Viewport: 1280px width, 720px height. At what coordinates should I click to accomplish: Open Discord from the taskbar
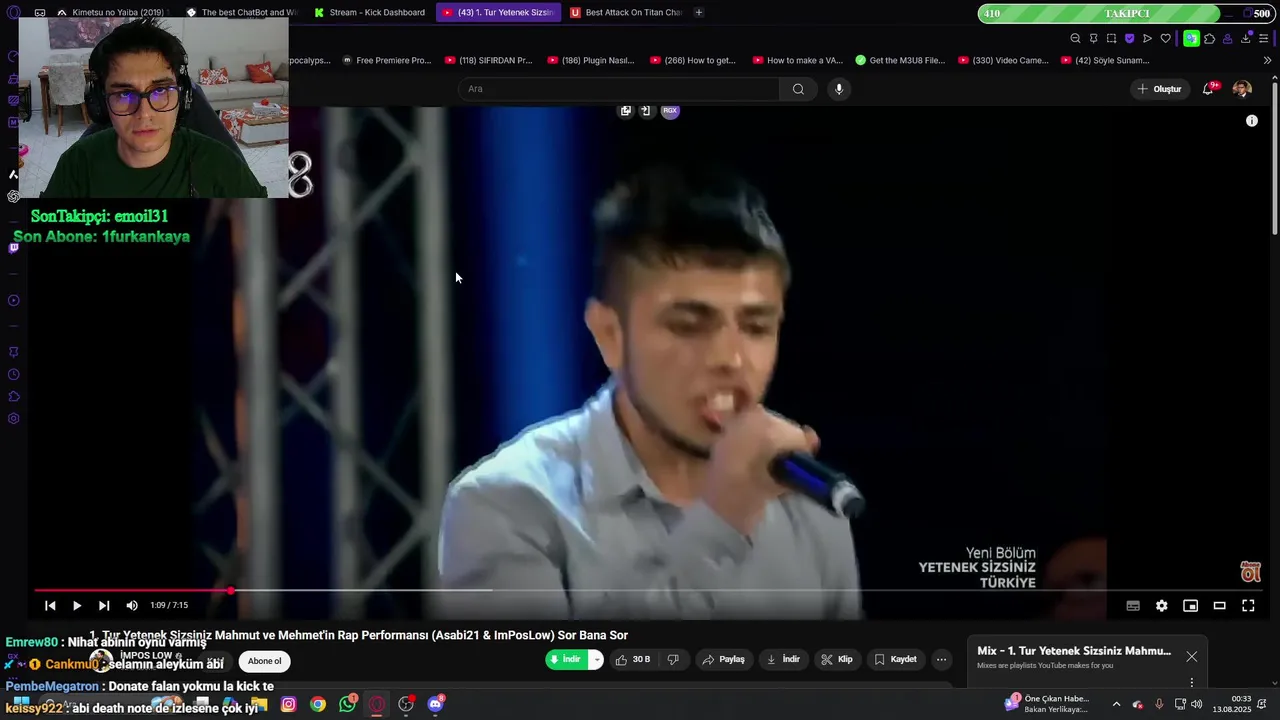[x=435, y=704]
